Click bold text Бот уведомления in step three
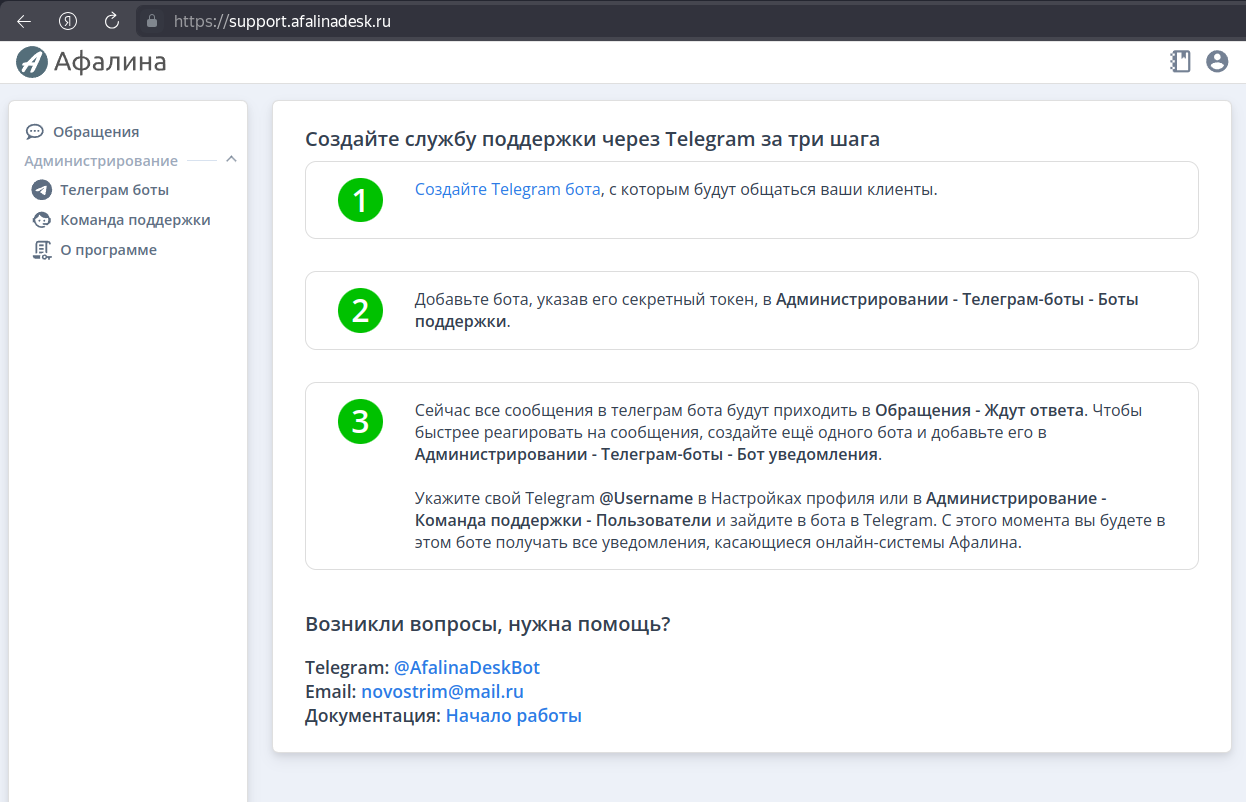 (x=807, y=454)
